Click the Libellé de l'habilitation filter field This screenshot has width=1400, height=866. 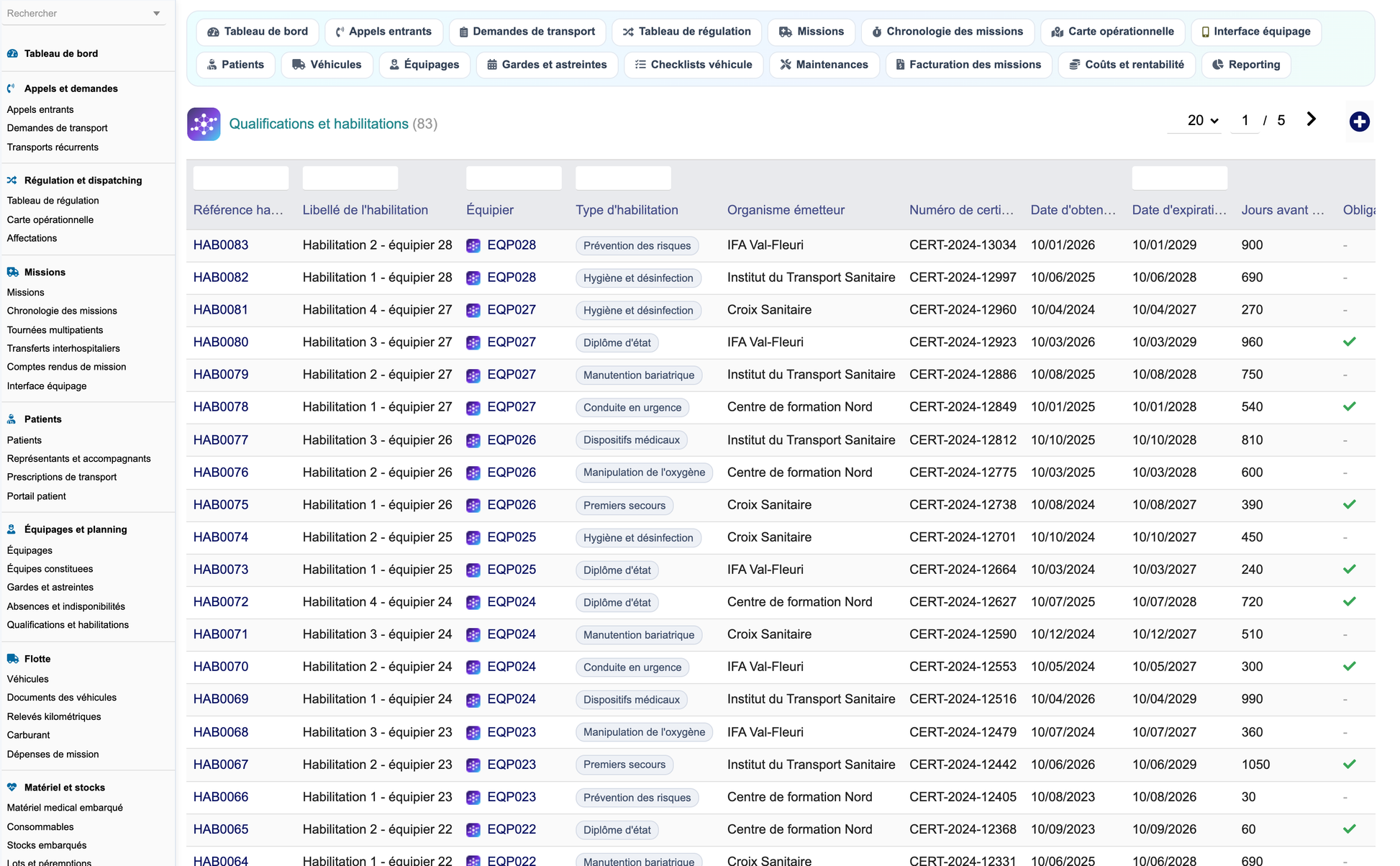pyautogui.click(x=350, y=178)
